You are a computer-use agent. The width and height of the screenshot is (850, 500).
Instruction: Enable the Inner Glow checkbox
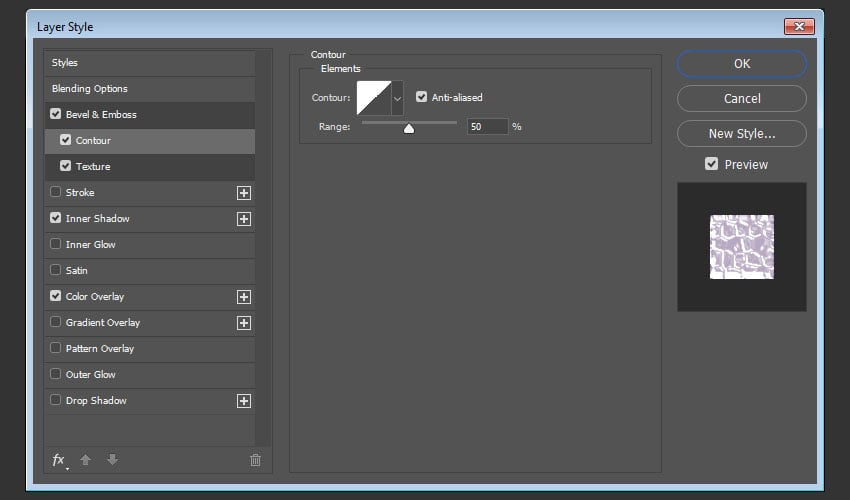[55, 244]
